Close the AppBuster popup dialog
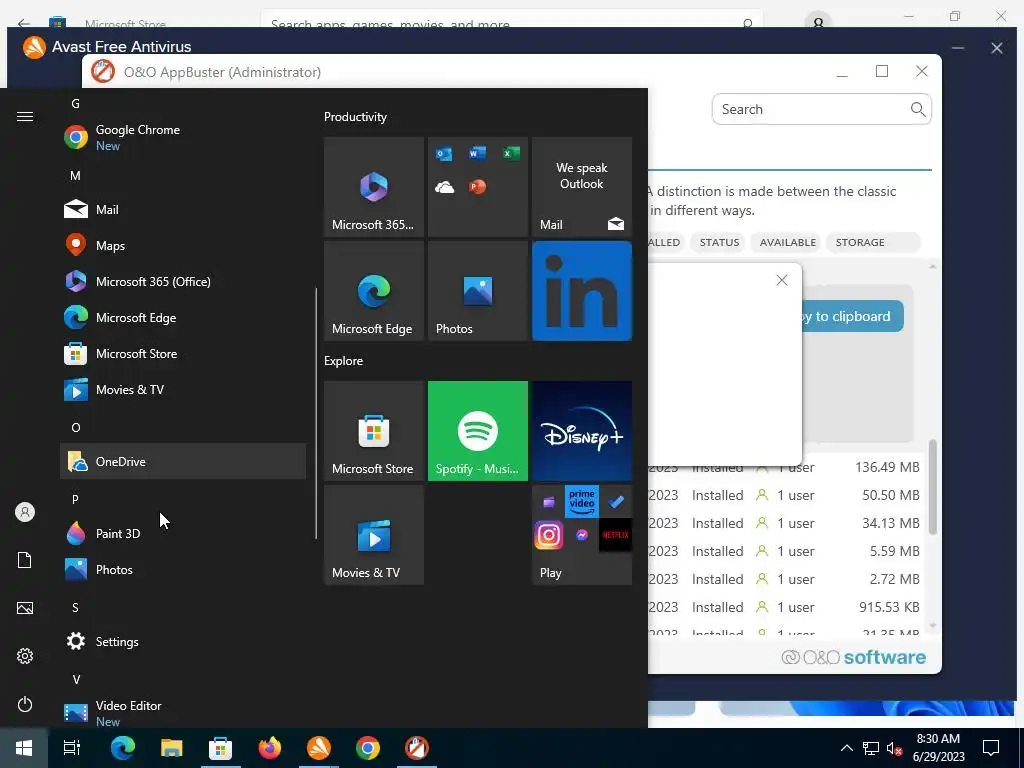The height and width of the screenshot is (768, 1024). pos(782,280)
